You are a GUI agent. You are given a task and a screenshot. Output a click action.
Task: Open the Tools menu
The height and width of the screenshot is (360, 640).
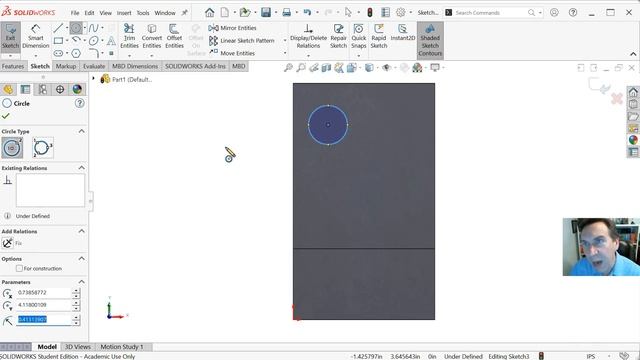pos(143,13)
